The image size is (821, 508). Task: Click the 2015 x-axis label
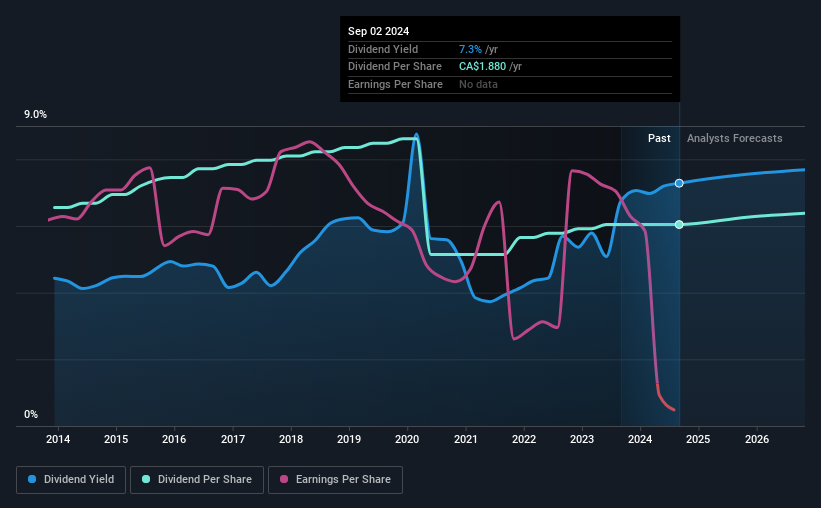coord(116,439)
